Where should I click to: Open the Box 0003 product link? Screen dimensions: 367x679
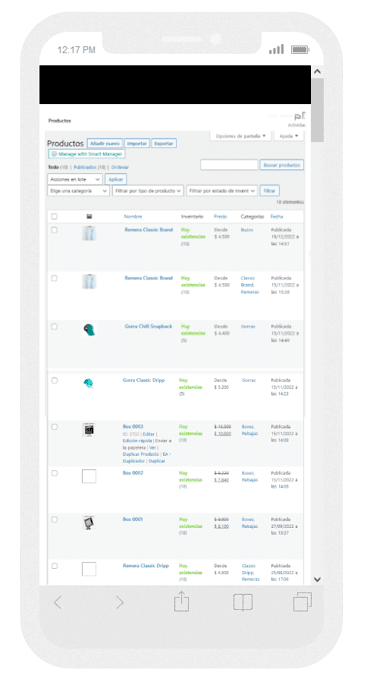(133, 427)
